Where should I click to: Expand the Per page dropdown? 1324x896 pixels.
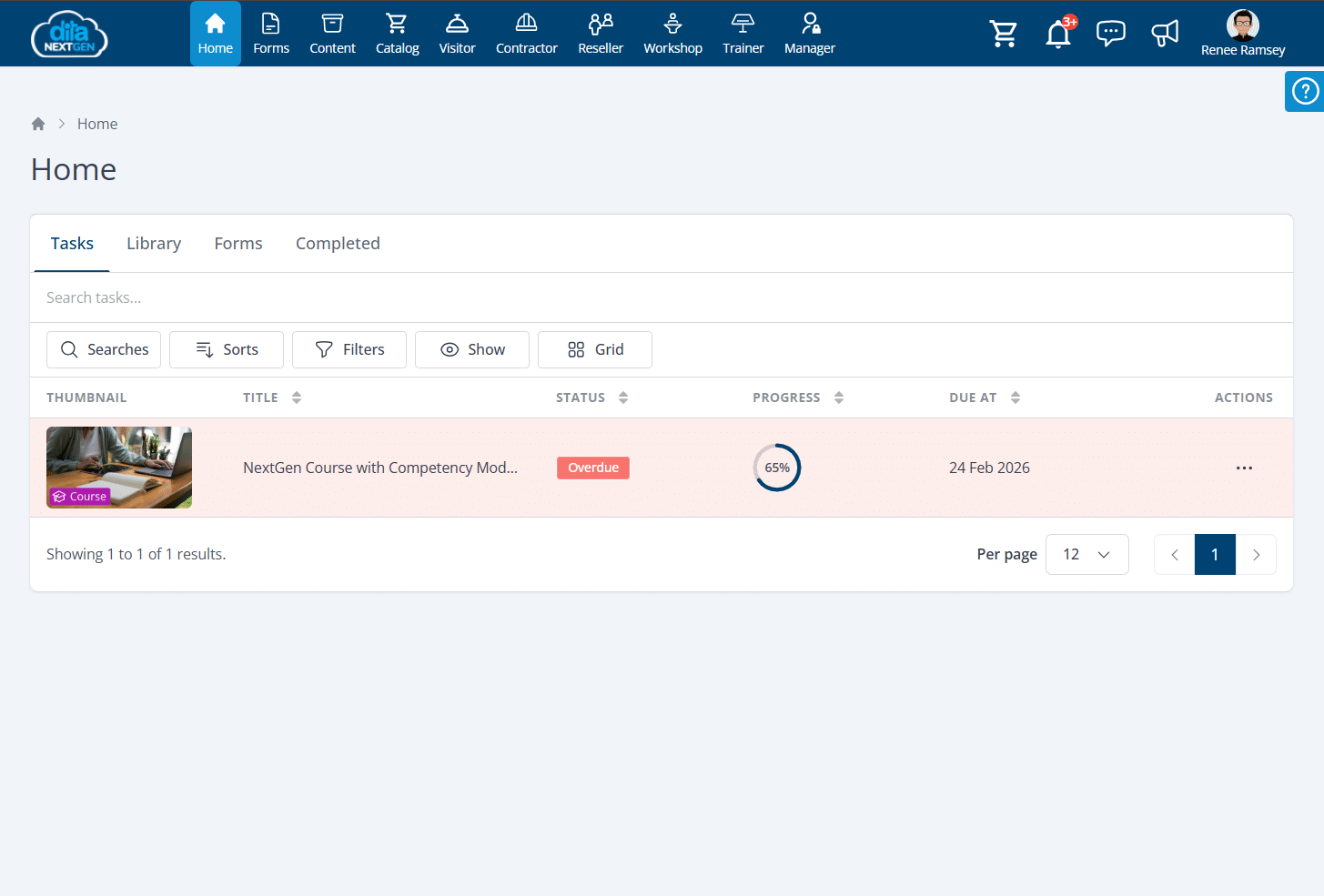[1086, 554]
